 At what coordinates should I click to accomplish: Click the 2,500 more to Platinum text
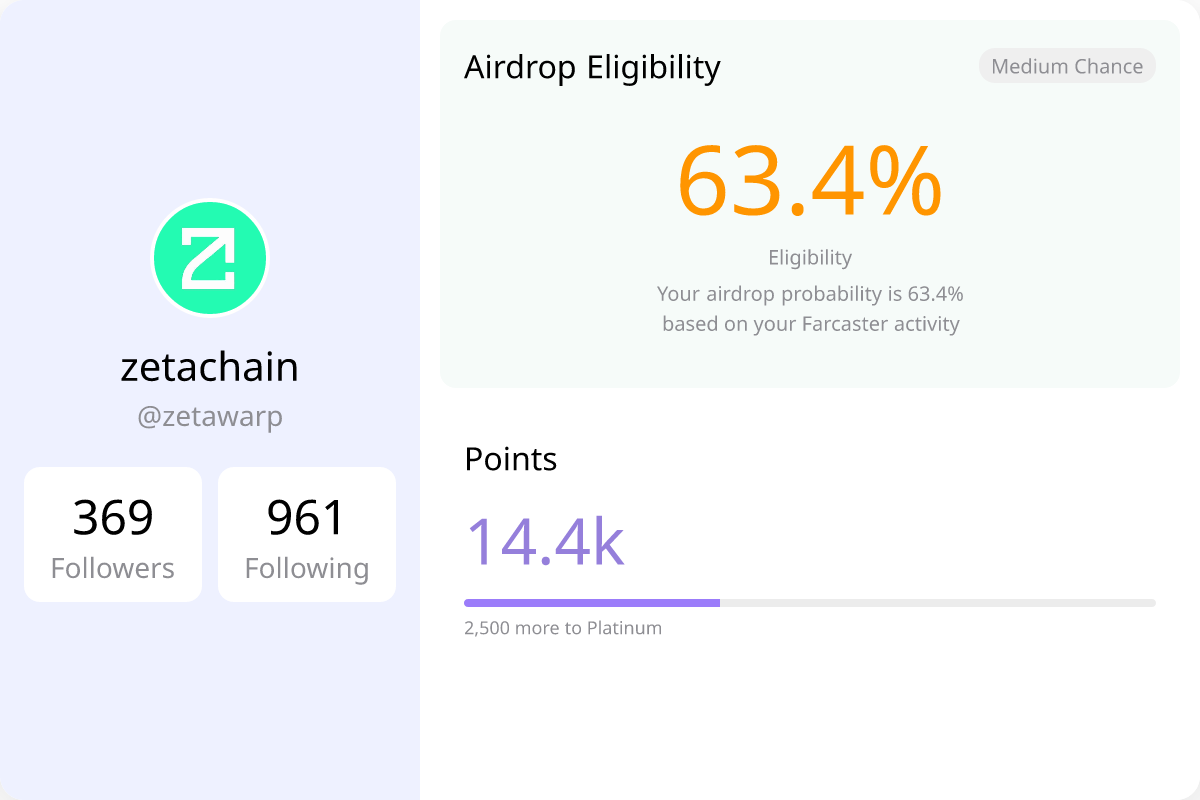point(563,628)
